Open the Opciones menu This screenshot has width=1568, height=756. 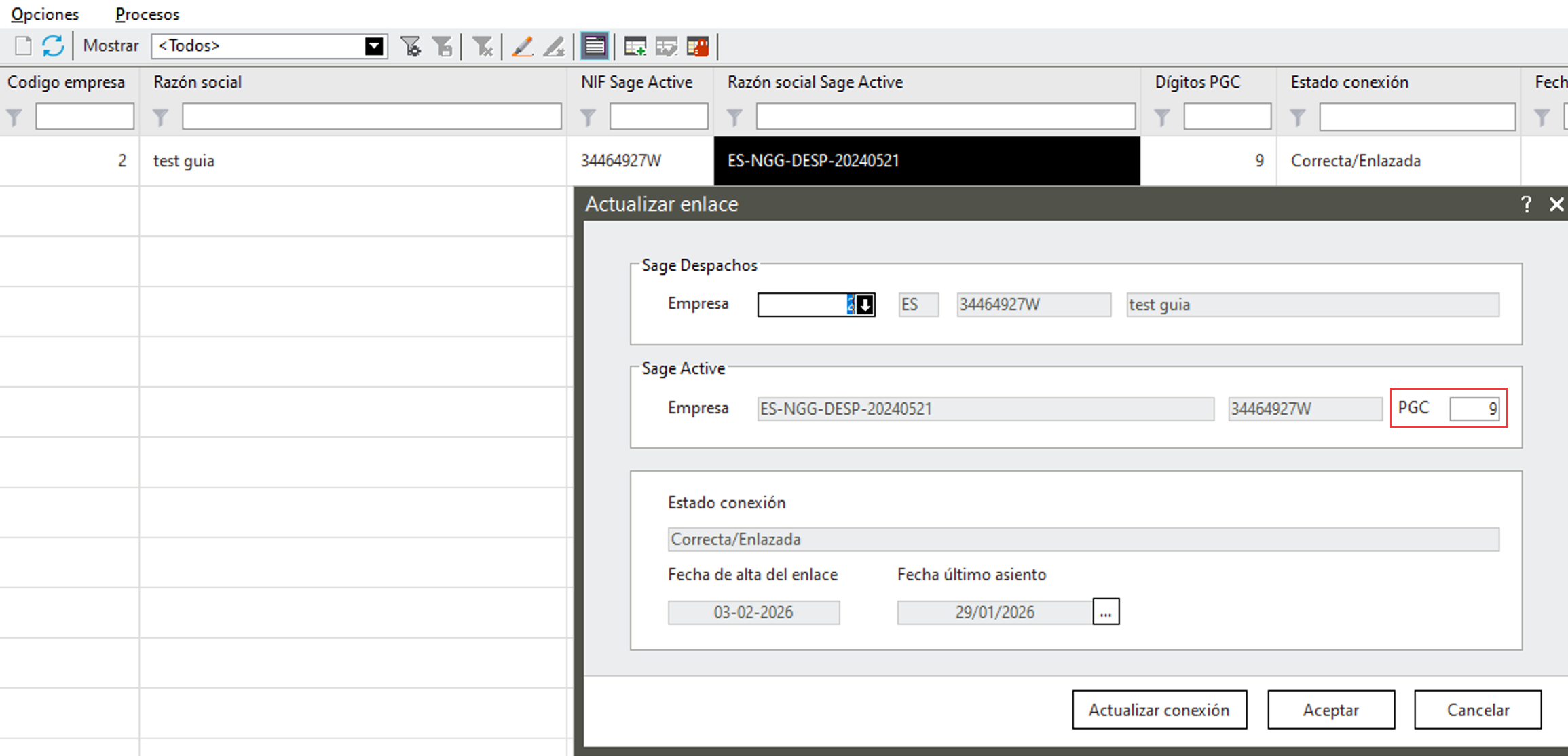(x=45, y=14)
